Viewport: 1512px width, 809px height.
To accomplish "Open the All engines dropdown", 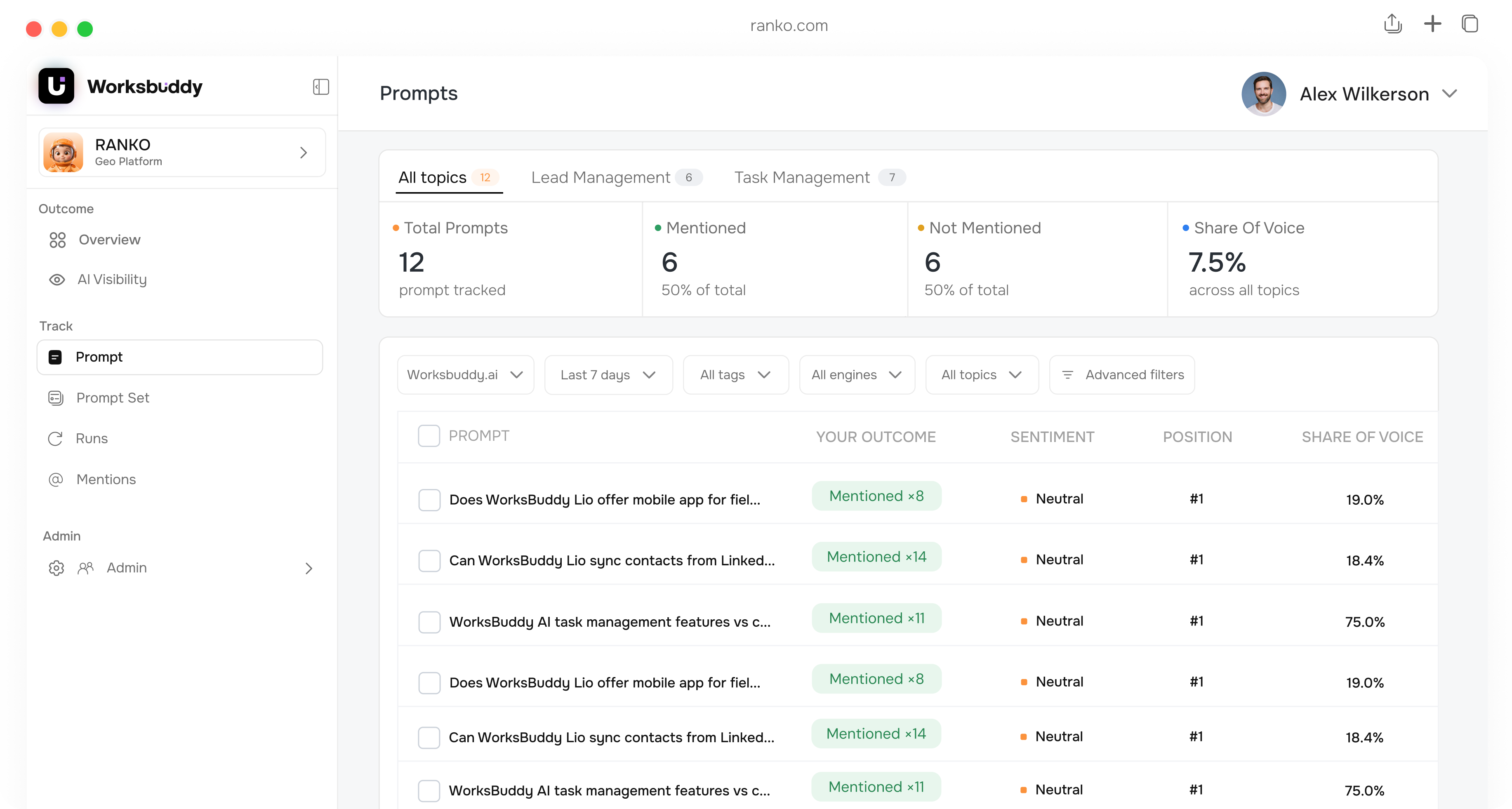I will [857, 375].
